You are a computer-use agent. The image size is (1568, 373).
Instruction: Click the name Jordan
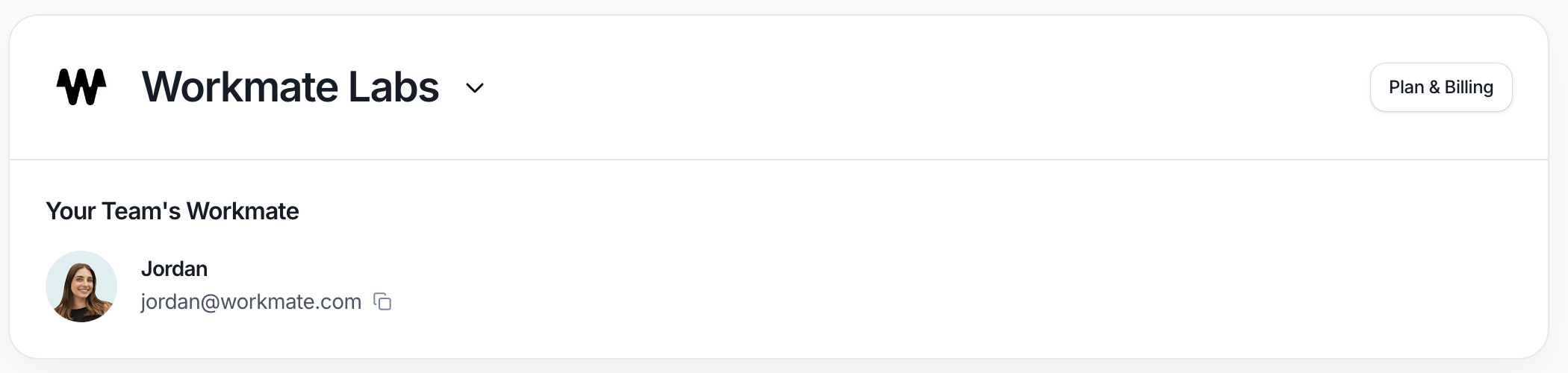click(174, 269)
